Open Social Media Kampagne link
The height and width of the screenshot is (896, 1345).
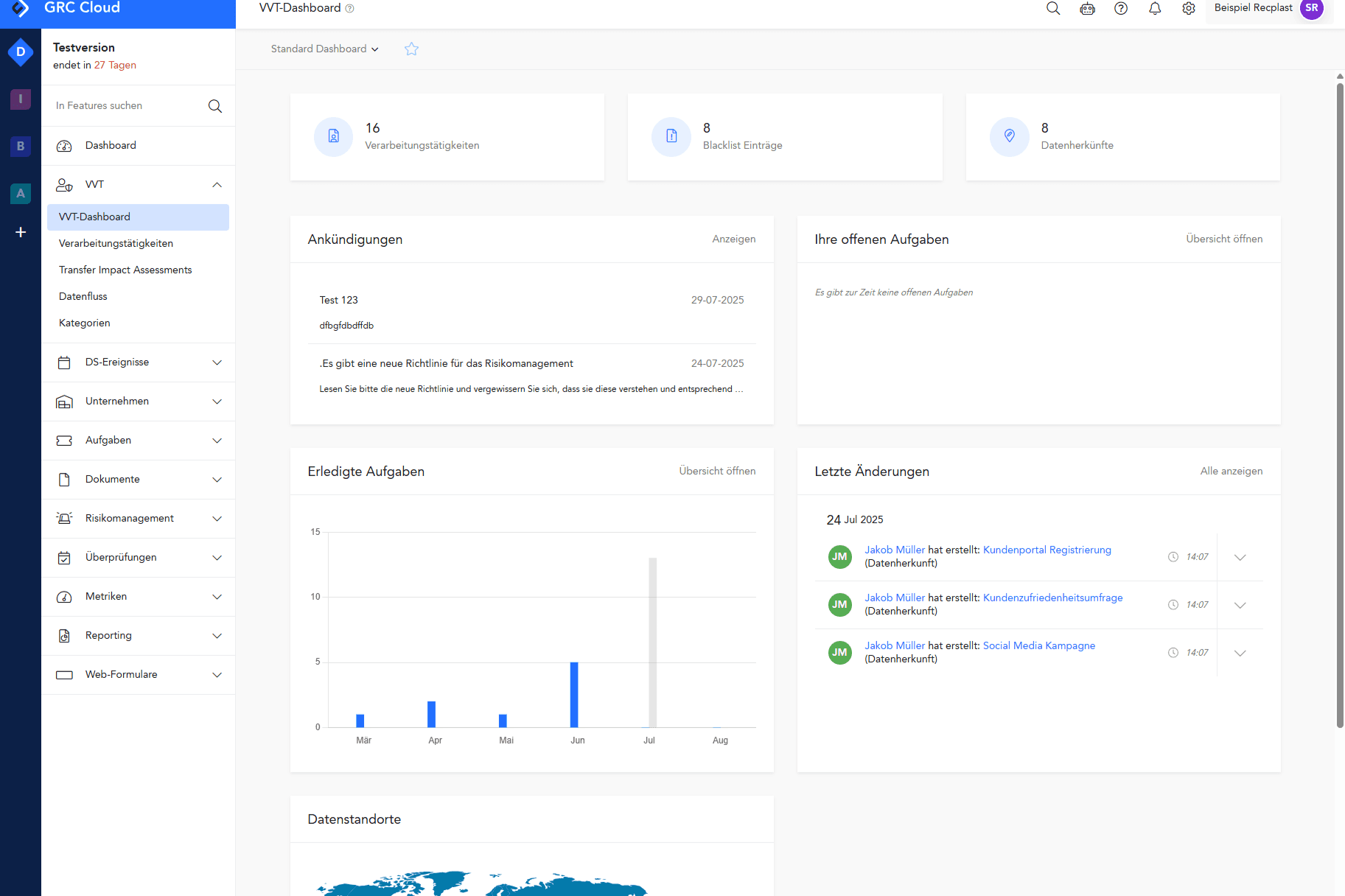[1038, 646]
